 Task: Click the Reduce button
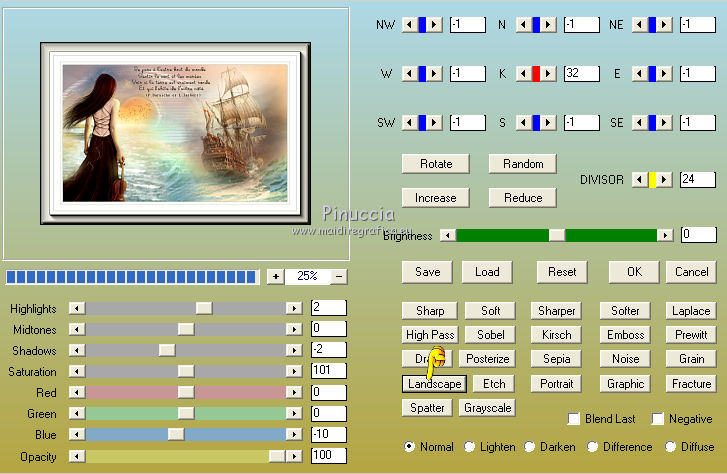click(523, 198)
